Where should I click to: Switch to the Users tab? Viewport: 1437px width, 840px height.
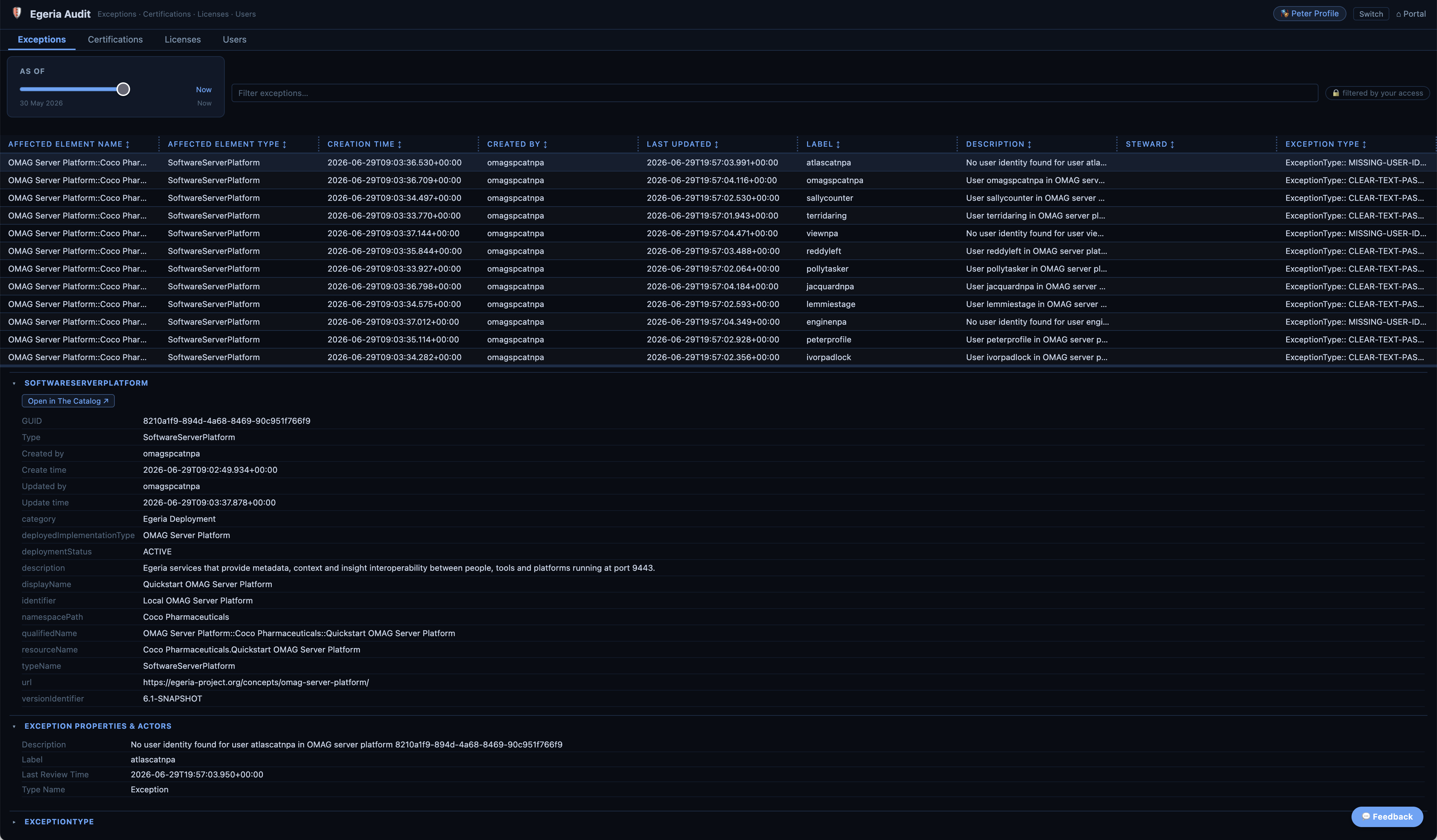tap(234, 39)
